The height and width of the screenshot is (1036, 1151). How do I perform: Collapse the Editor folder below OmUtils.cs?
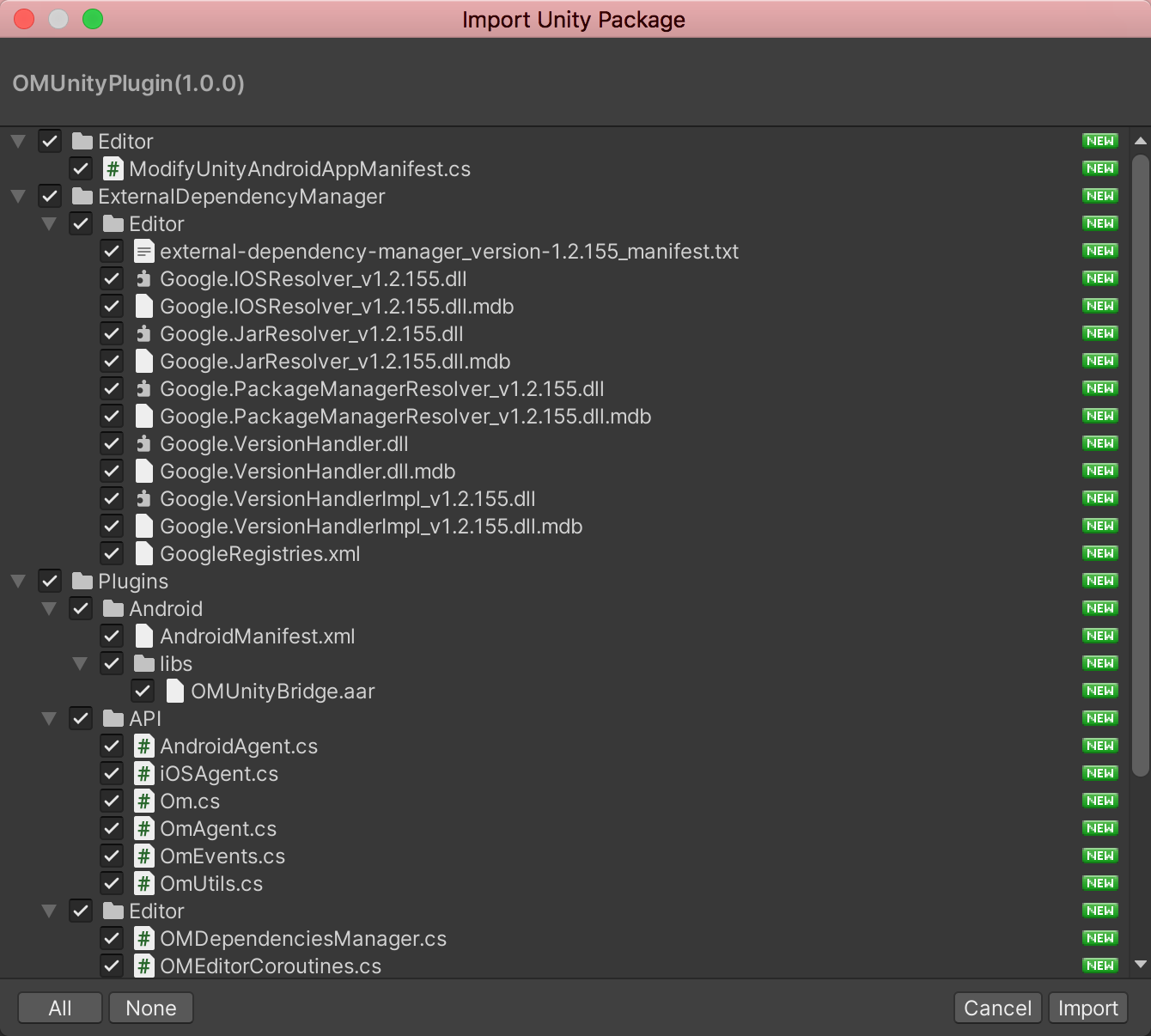pyautogui.click(x=49, y=911)
